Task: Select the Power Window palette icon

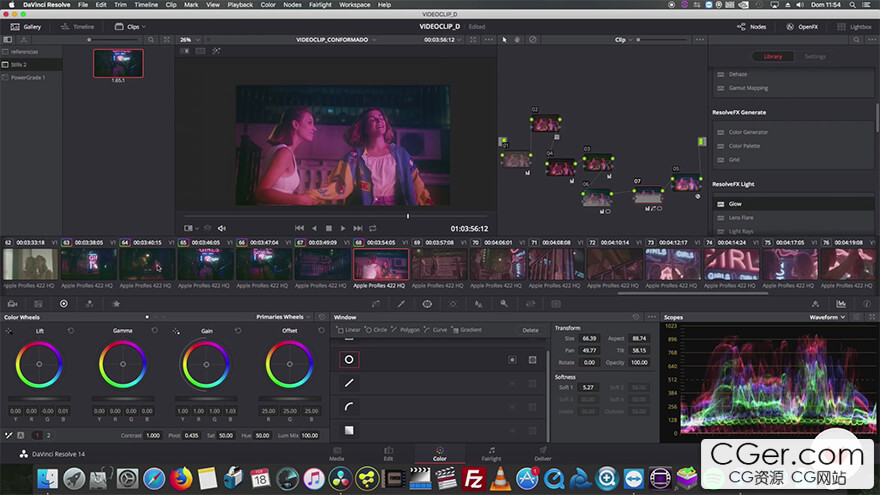Action: [x=427, y=304]
